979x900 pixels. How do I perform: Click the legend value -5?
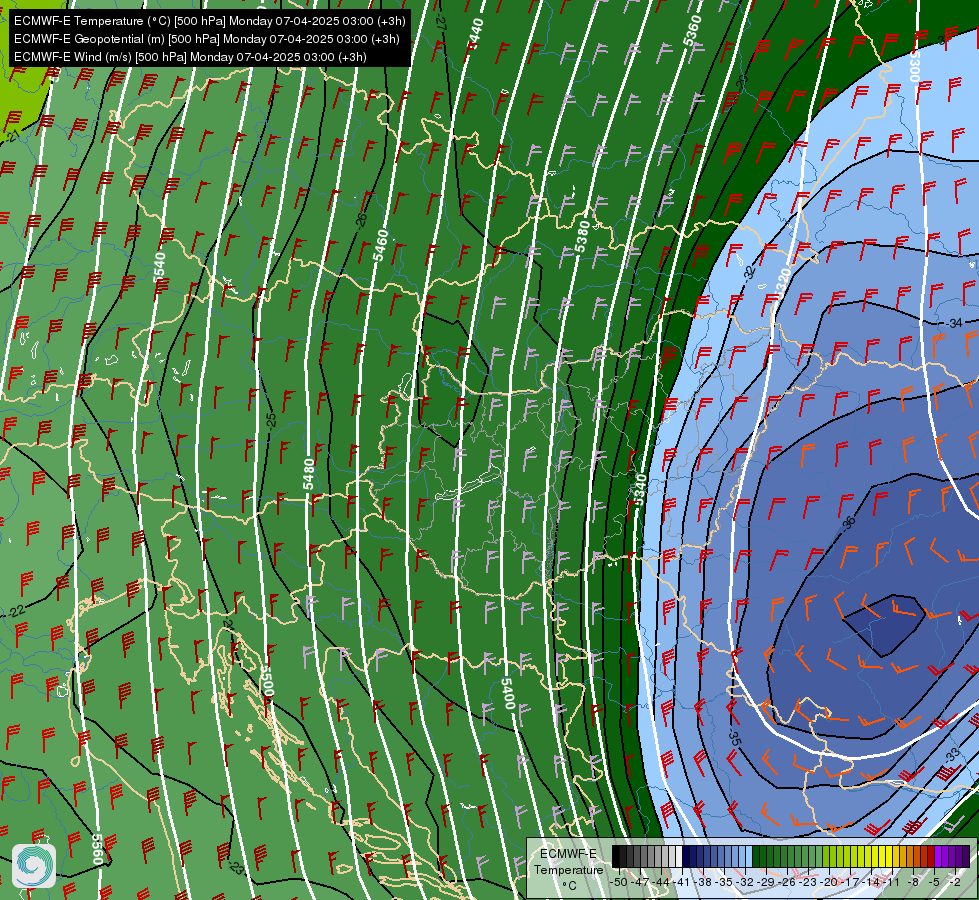click(x=935, y=882)
